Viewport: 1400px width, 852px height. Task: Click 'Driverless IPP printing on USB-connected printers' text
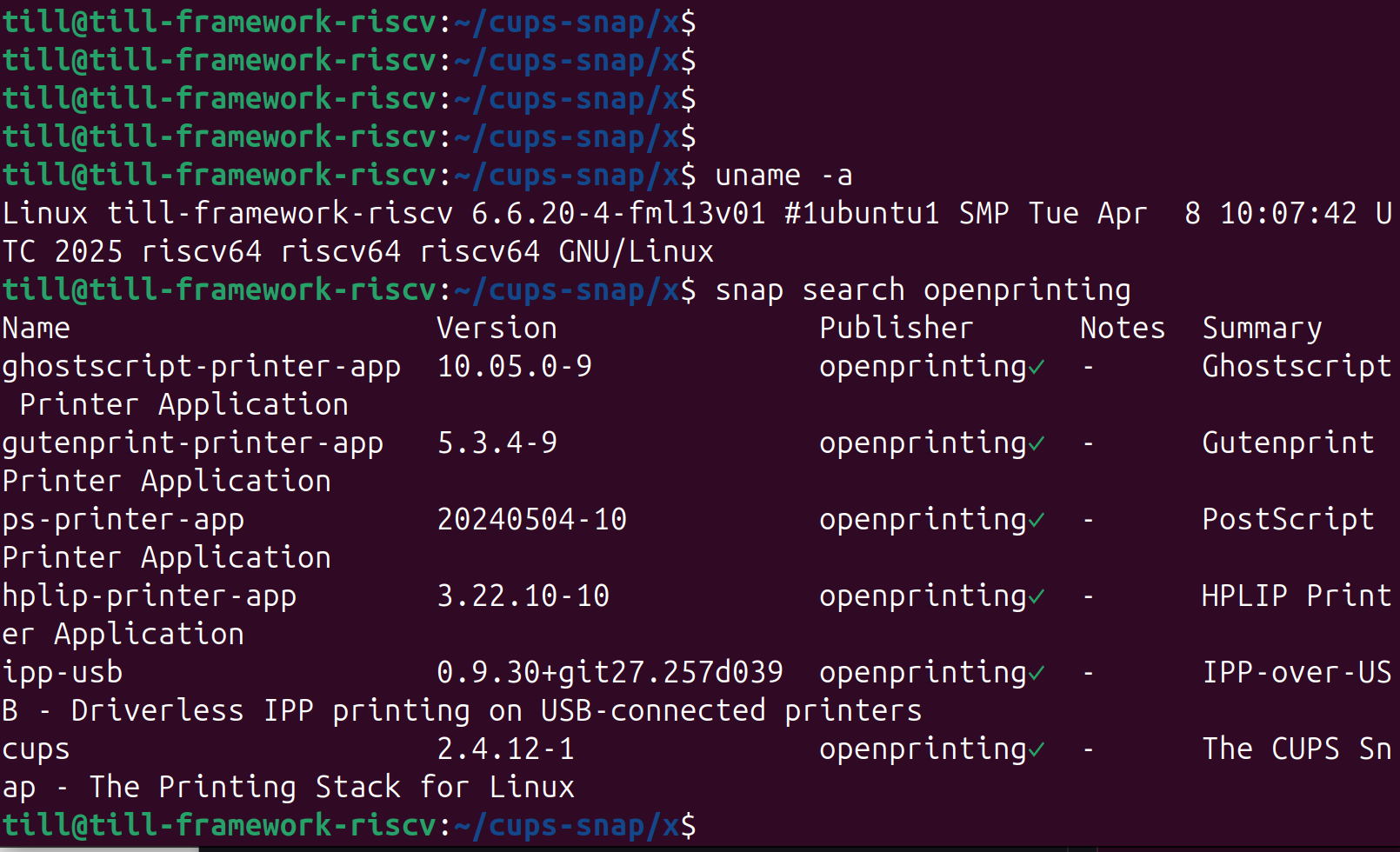497,711
